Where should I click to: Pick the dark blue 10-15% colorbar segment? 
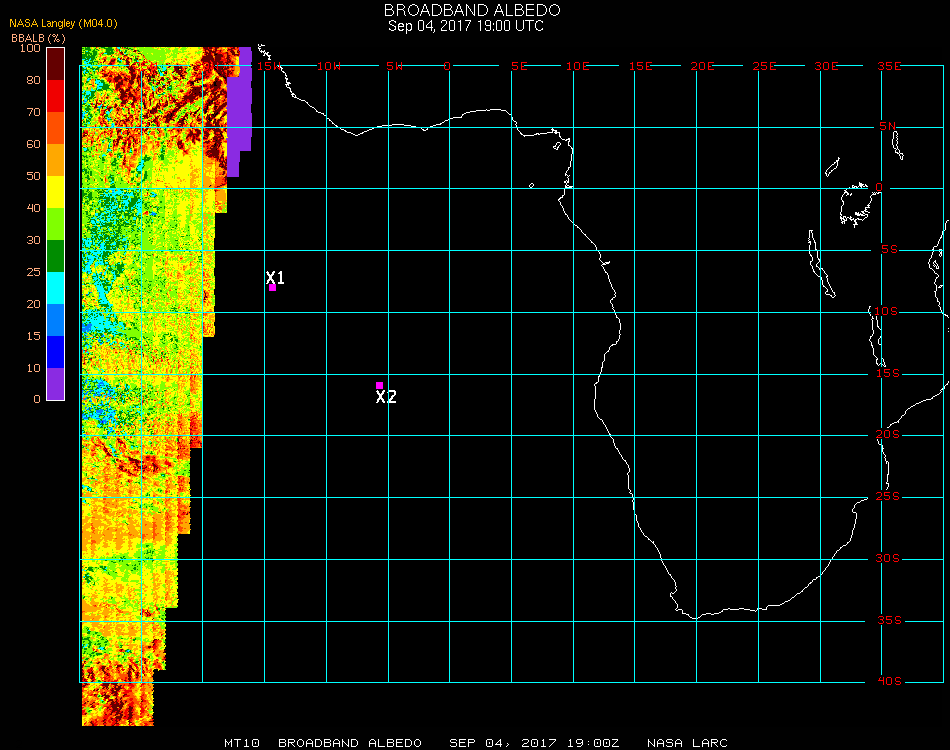point(56,352)
